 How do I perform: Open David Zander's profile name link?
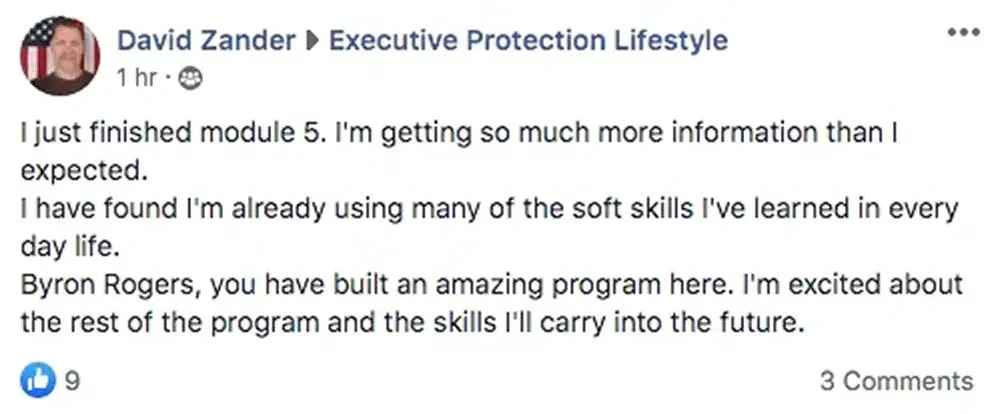pyautogui.click(x=206, y=41)
